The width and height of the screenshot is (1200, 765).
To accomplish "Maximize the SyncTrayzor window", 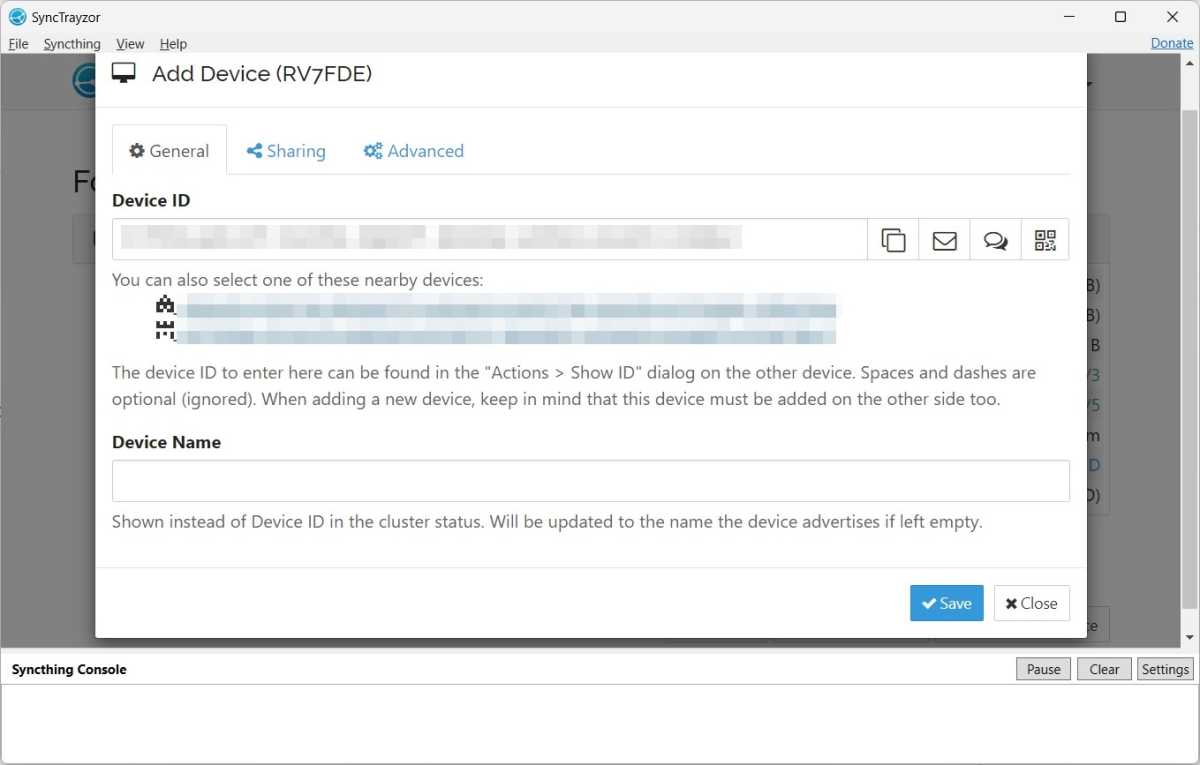I will click(1121, 17).
